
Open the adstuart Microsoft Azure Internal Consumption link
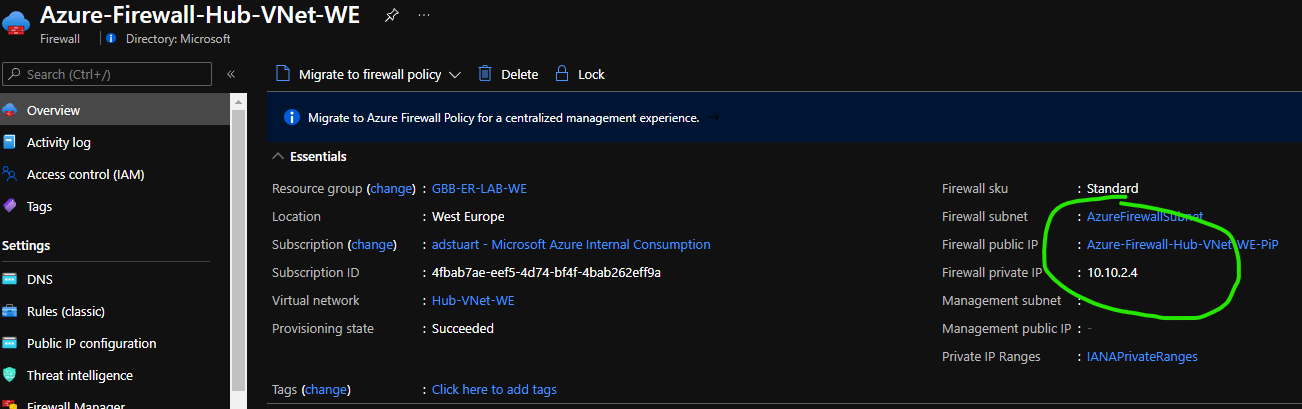[x=571, y=244]
